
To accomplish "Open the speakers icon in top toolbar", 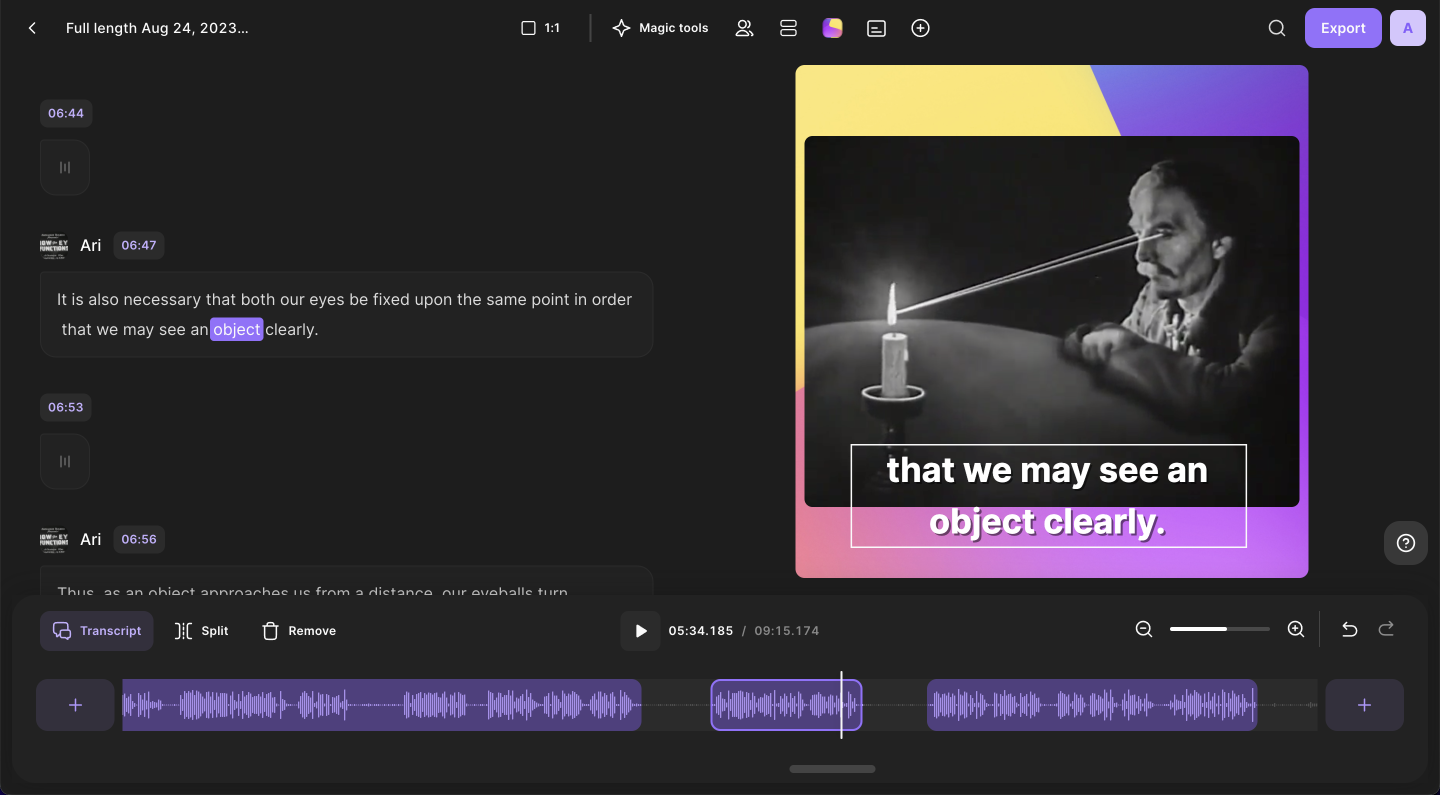I will click(x=744, y=28).
